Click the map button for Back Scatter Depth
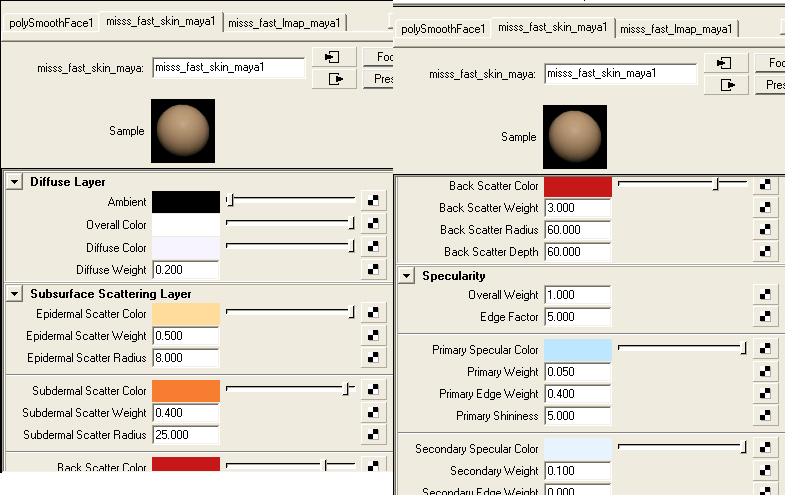 [x=765, y=252]
